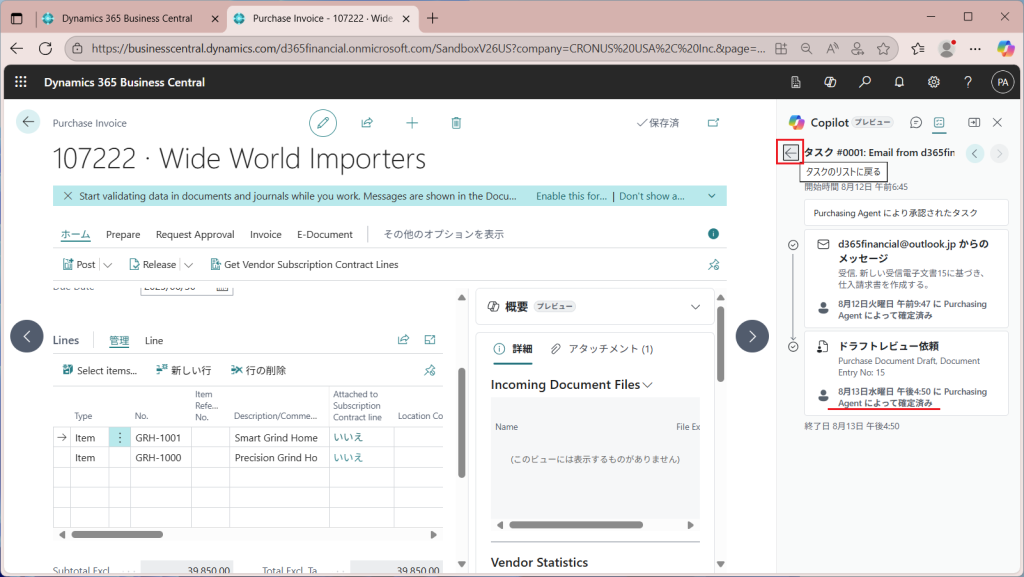Open the Edge Copilot sidebar icon
The height and width of the screenshot is (577, 1024).
tap(1005, 48)
